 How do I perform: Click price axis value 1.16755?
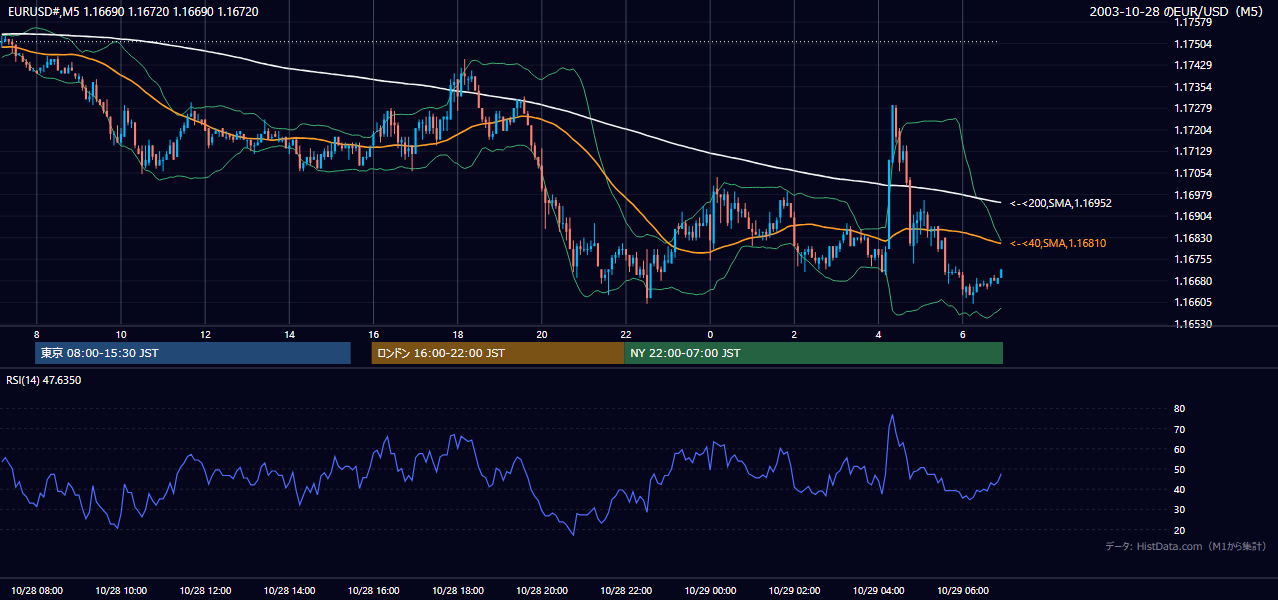pos(1193,259)
